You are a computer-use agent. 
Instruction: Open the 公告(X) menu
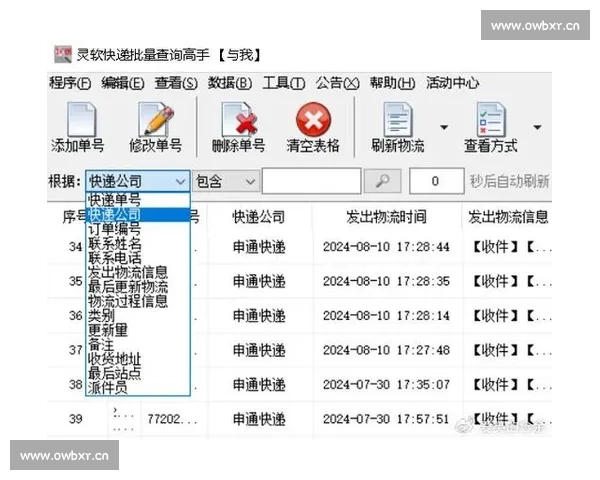coord(338,83)
